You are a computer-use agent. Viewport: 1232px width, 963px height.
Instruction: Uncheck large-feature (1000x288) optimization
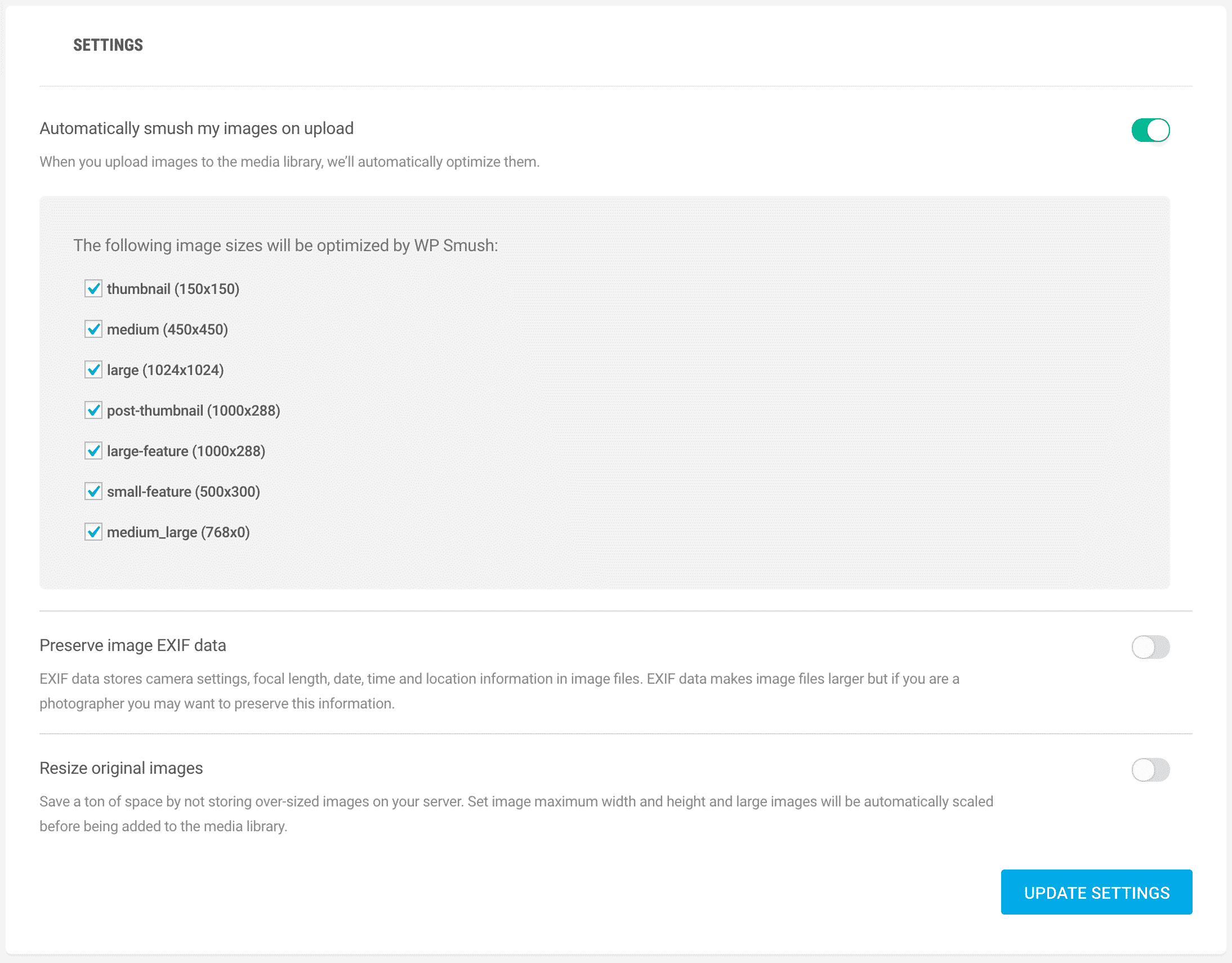(x=93, y=451)
